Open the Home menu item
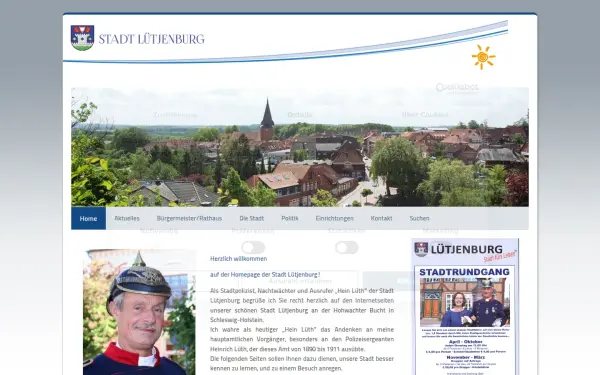The width and height of the screenshot is (600, 375). click(88, 218)
